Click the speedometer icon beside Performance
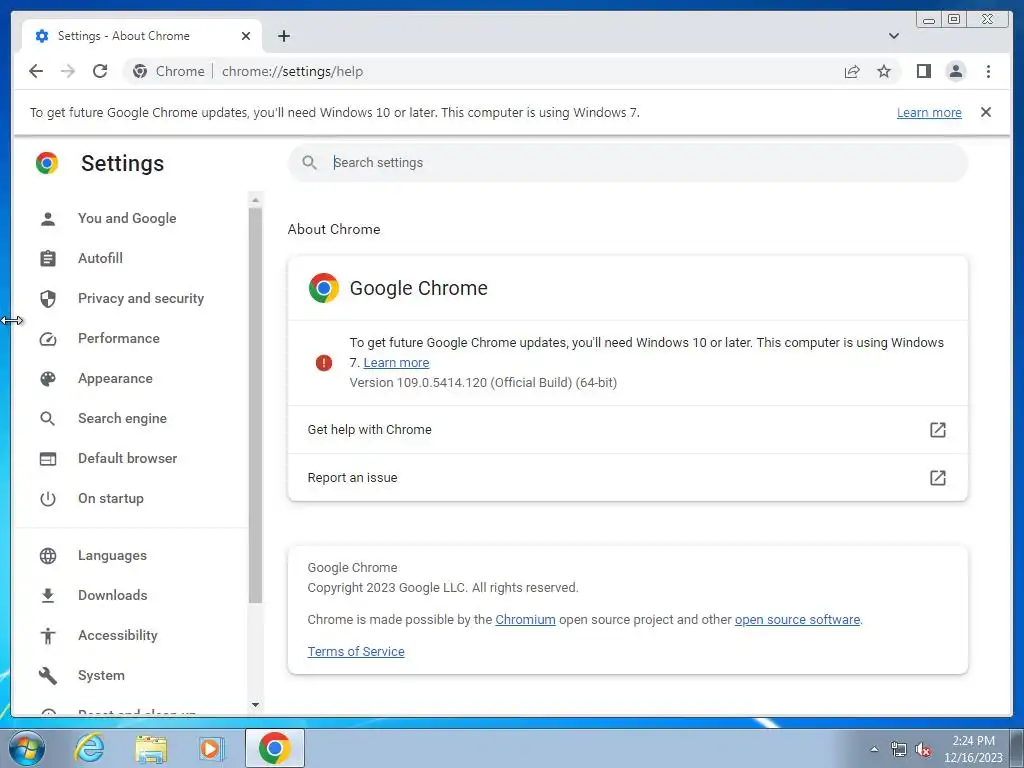The height and width of the screenshot is (768, 1024). [48, 339]
